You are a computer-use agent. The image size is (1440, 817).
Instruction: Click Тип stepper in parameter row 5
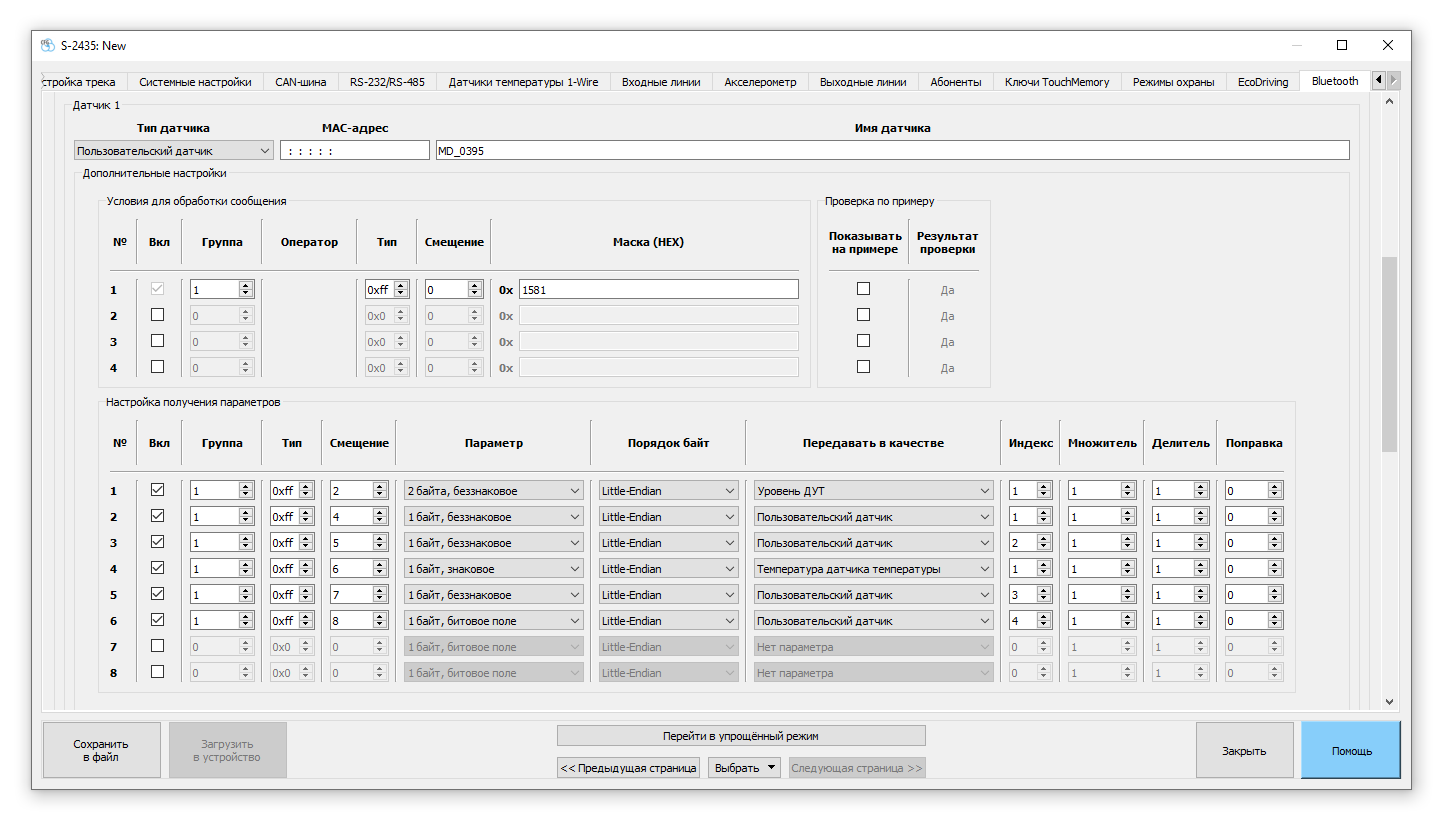pos(292,595)
